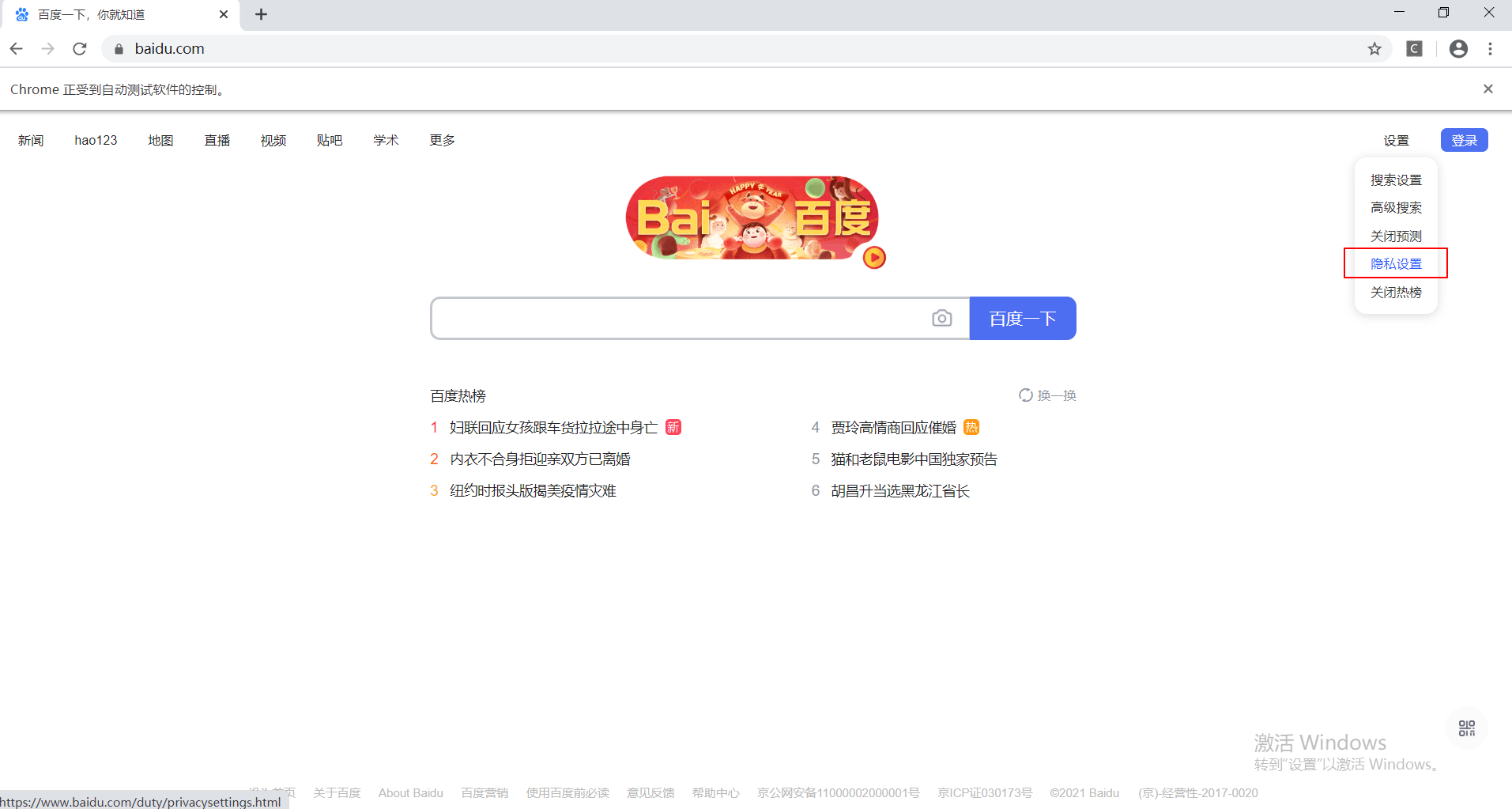The image size is (1512, 809).
Task: Open the 视频 video link
Action: [x=273, y=140]
